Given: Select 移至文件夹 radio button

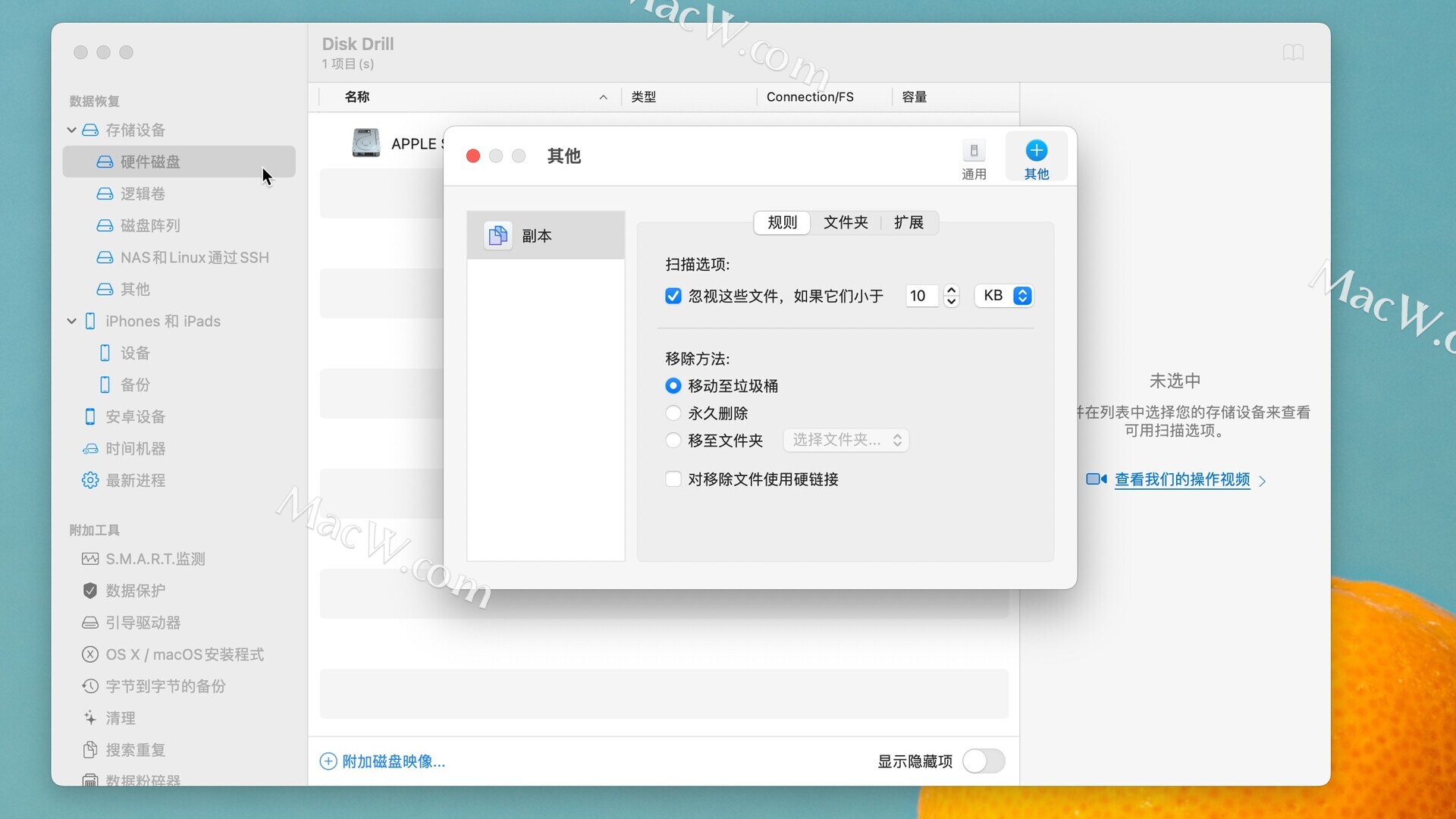Looking at the screenshot, I should [673, 441].
